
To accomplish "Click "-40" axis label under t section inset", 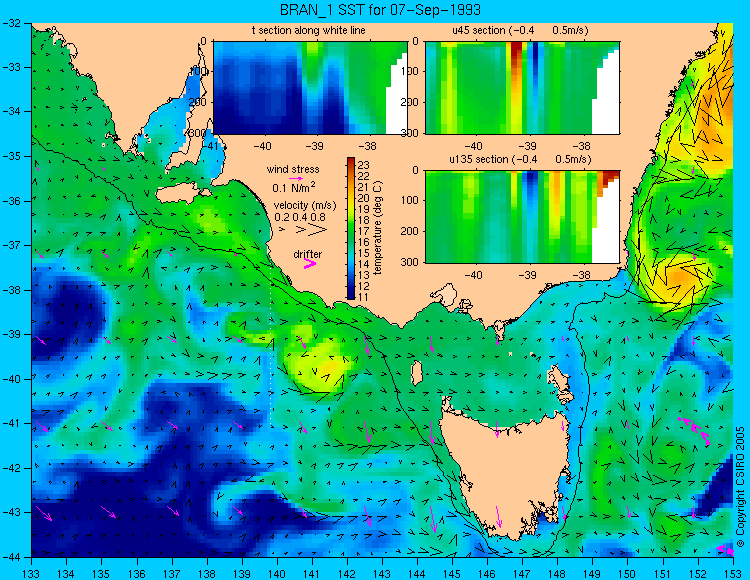I will (x=262, y=146).
